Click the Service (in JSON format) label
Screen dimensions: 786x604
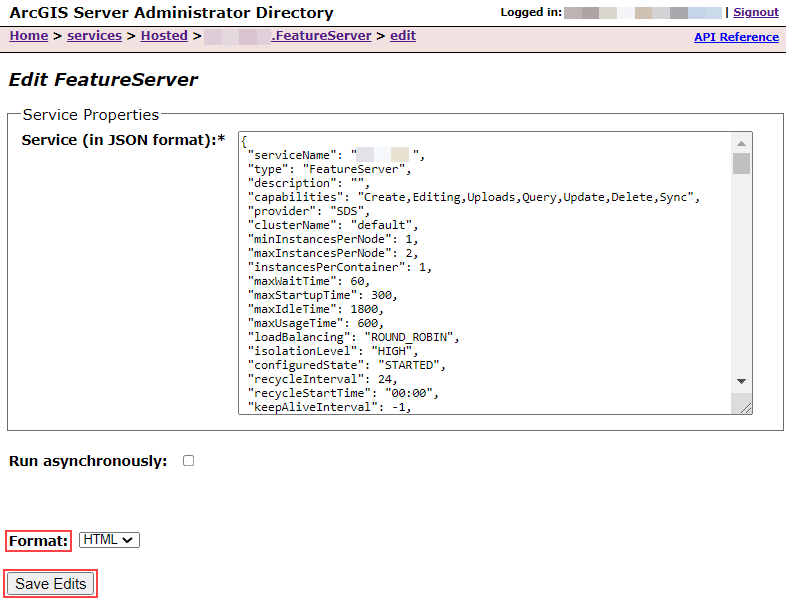point(123,140)
